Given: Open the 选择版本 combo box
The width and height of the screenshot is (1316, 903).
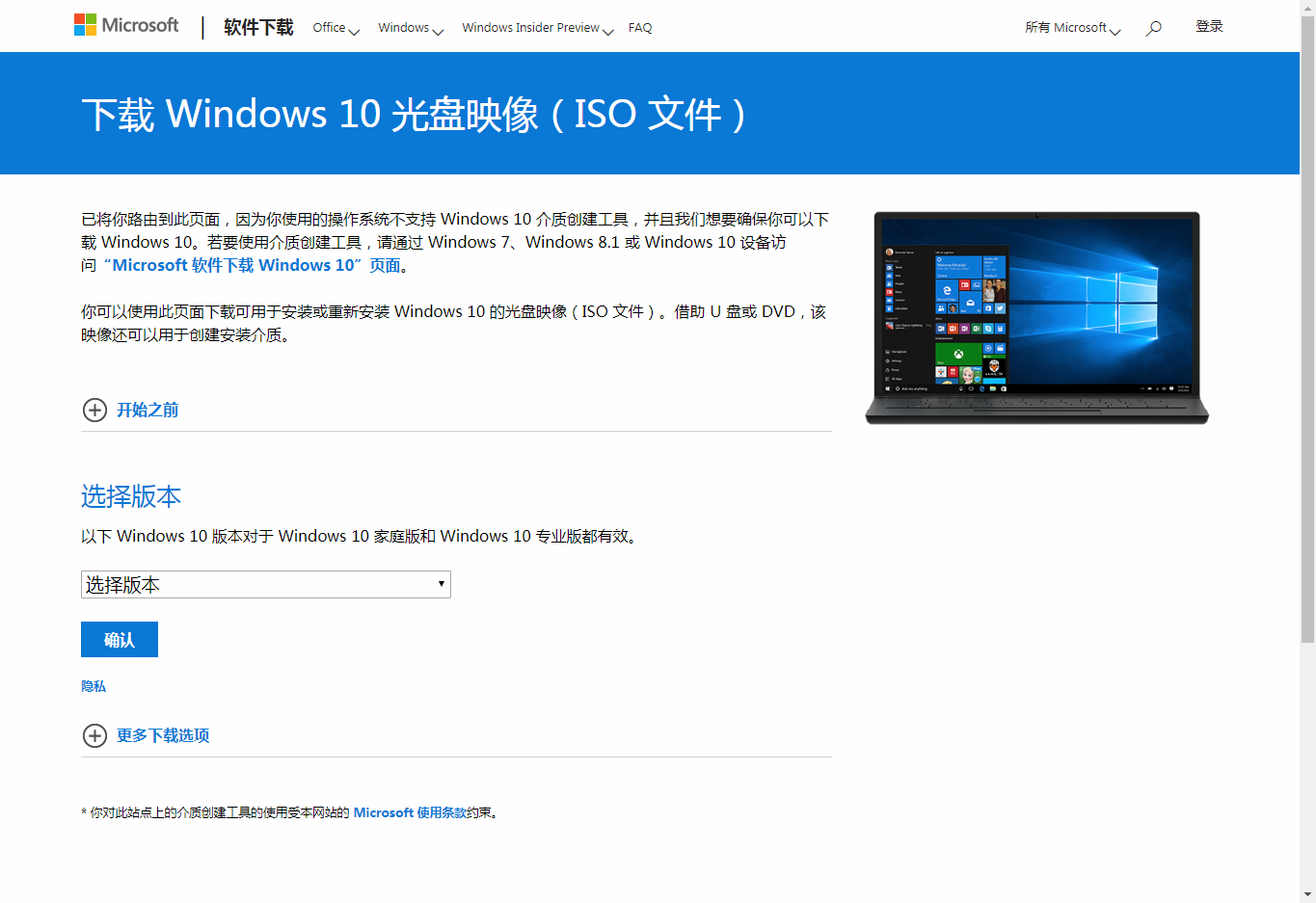Looking at the screenshot, I should 265,585.
